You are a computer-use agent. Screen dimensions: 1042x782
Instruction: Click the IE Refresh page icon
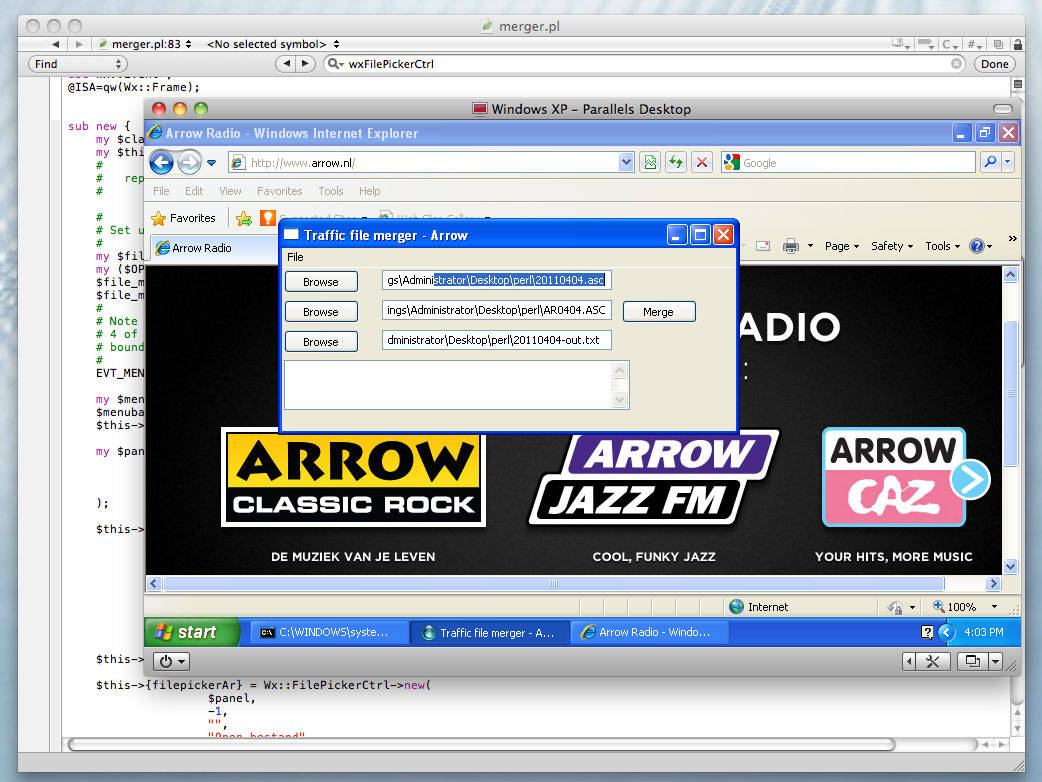click(676, 162)
